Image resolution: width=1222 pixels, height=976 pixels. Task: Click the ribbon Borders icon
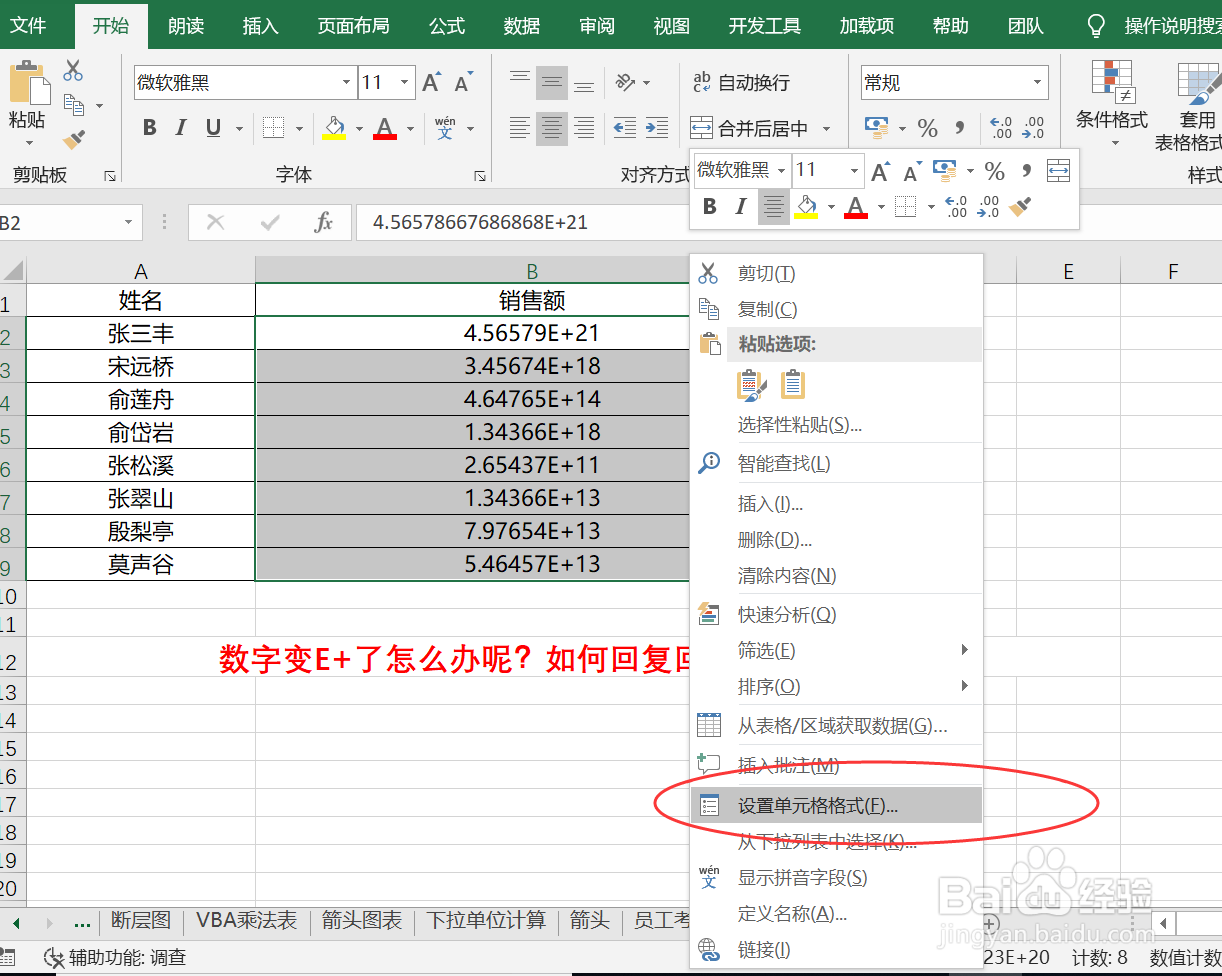[x=273, y=128]
